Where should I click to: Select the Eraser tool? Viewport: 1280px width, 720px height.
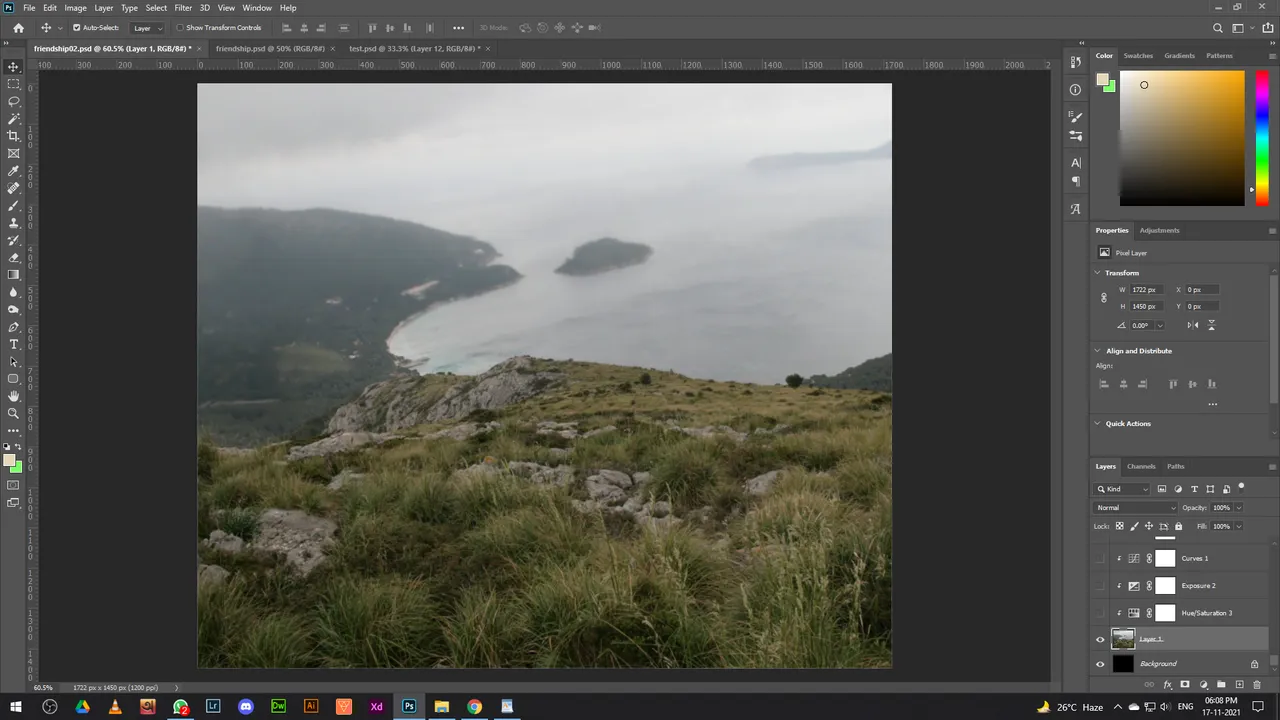pos(14,258)
